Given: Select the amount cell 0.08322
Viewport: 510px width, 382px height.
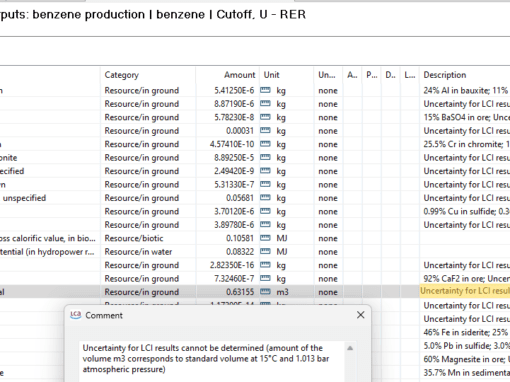Looking at the screenshot, I should [228, 252].
